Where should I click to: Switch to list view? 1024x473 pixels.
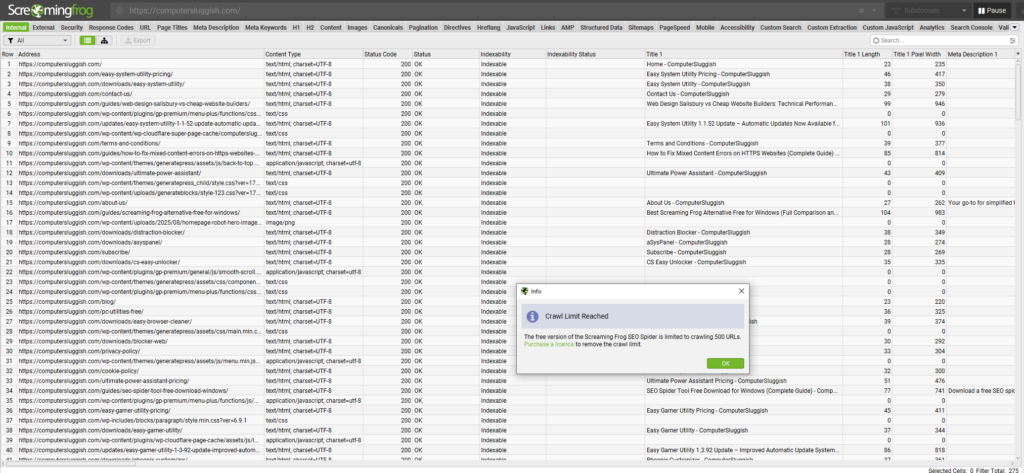point(87,41)
